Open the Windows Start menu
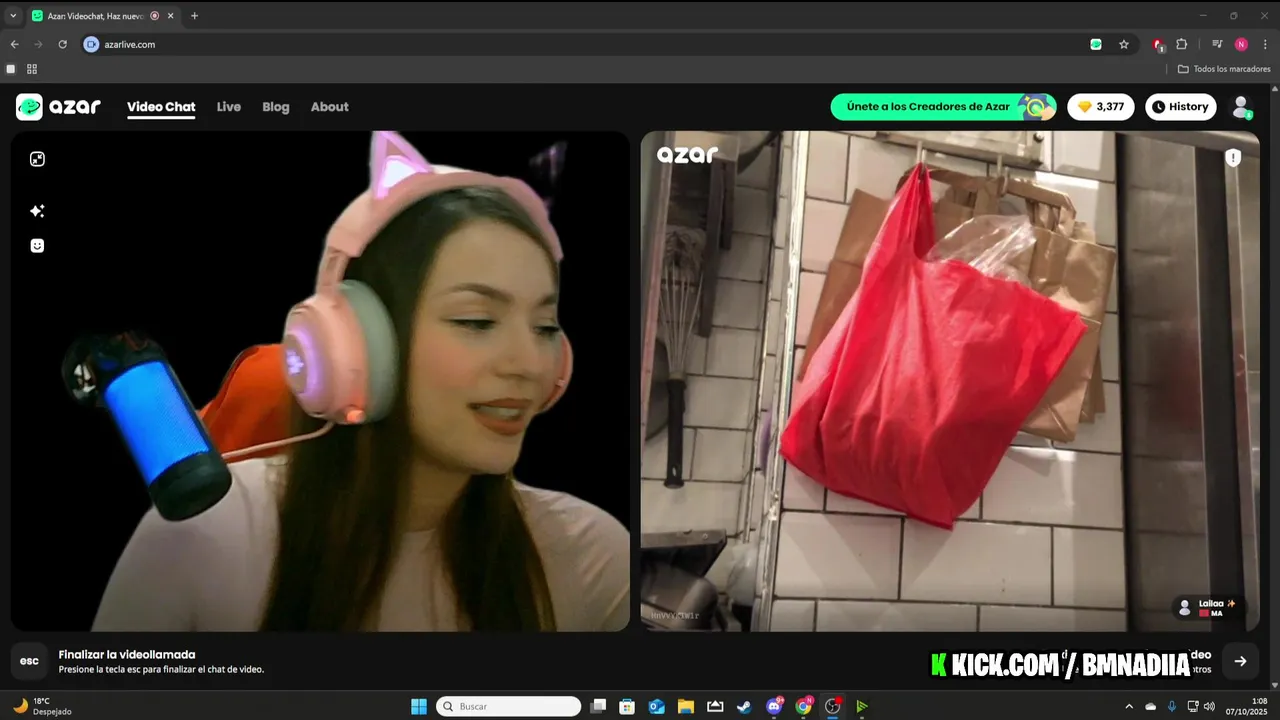1280x720 pixels. pos(419,706)
